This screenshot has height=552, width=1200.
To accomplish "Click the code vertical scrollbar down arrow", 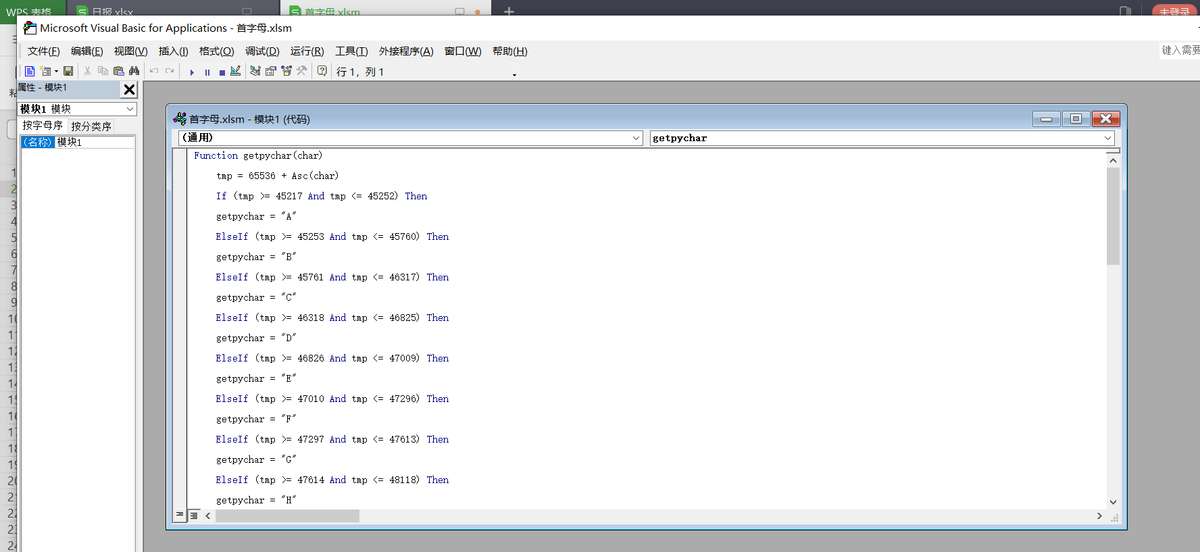I will [x=1113, y=501].
